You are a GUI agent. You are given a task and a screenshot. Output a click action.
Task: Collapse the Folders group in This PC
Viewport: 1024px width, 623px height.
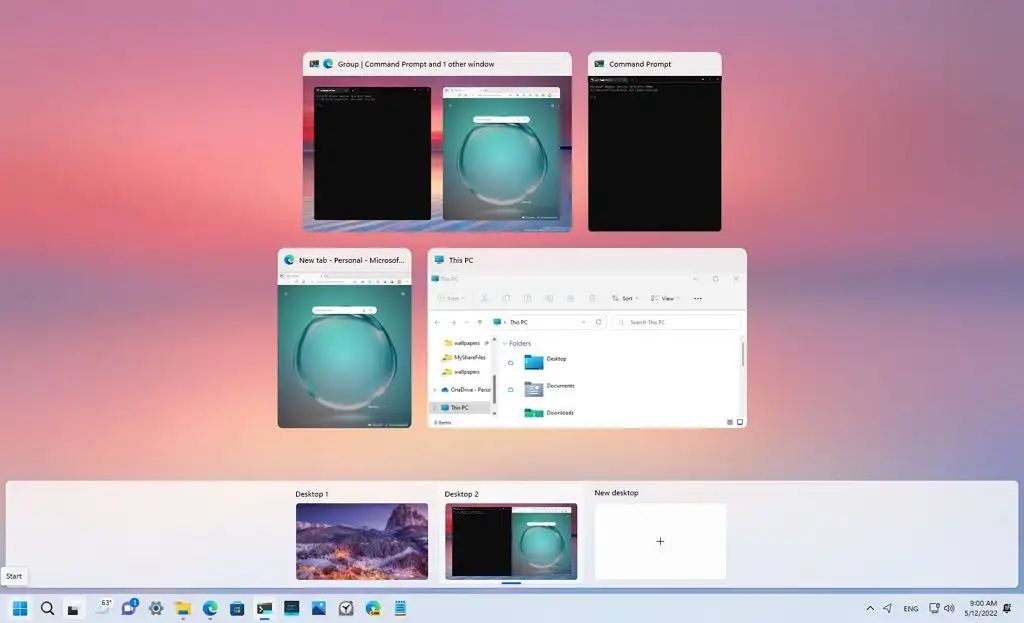(x=505, y=343)
